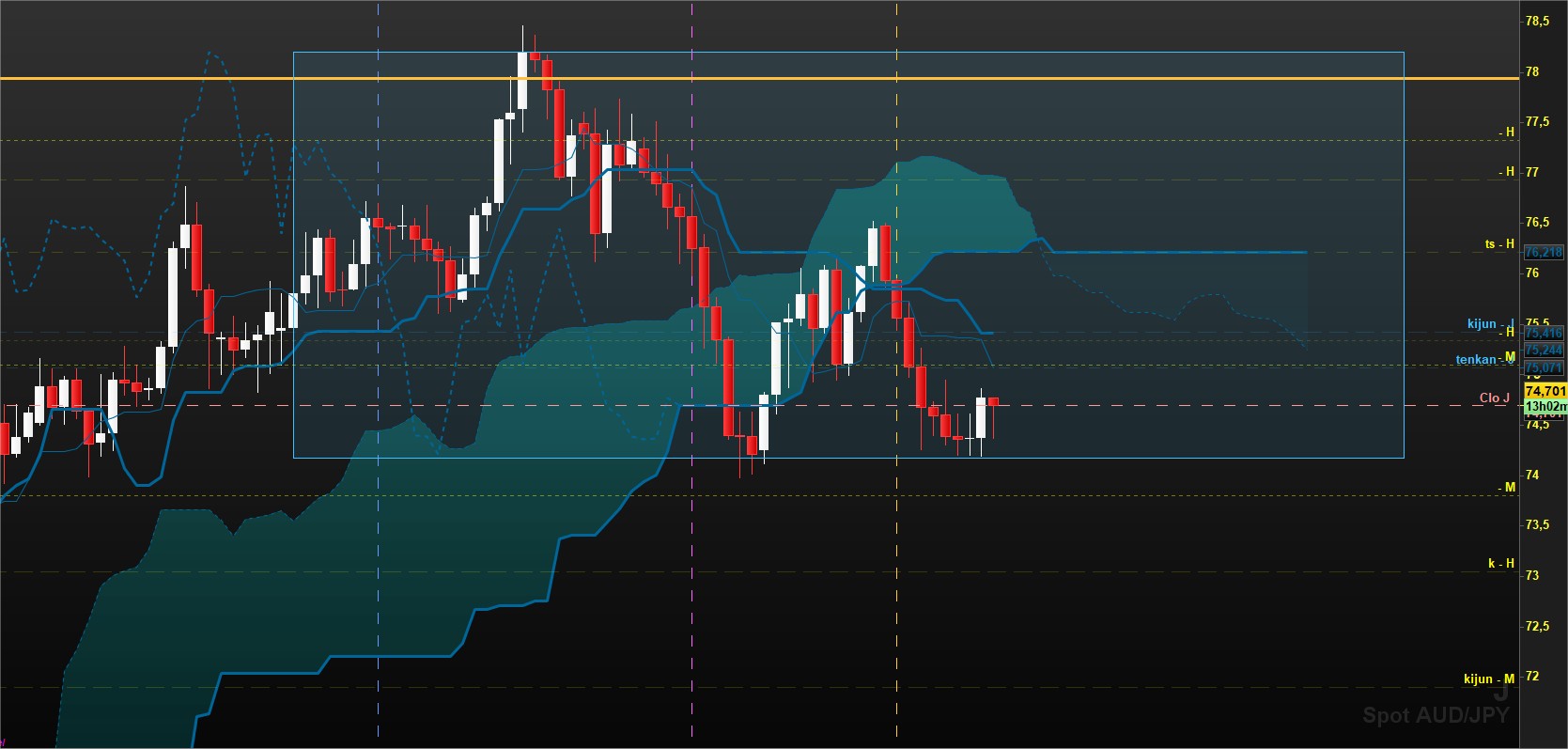Viewport: 1568px width, 749px height.
Task: Click the 77,5 price axis label
Action: [x=1538, y=121]
